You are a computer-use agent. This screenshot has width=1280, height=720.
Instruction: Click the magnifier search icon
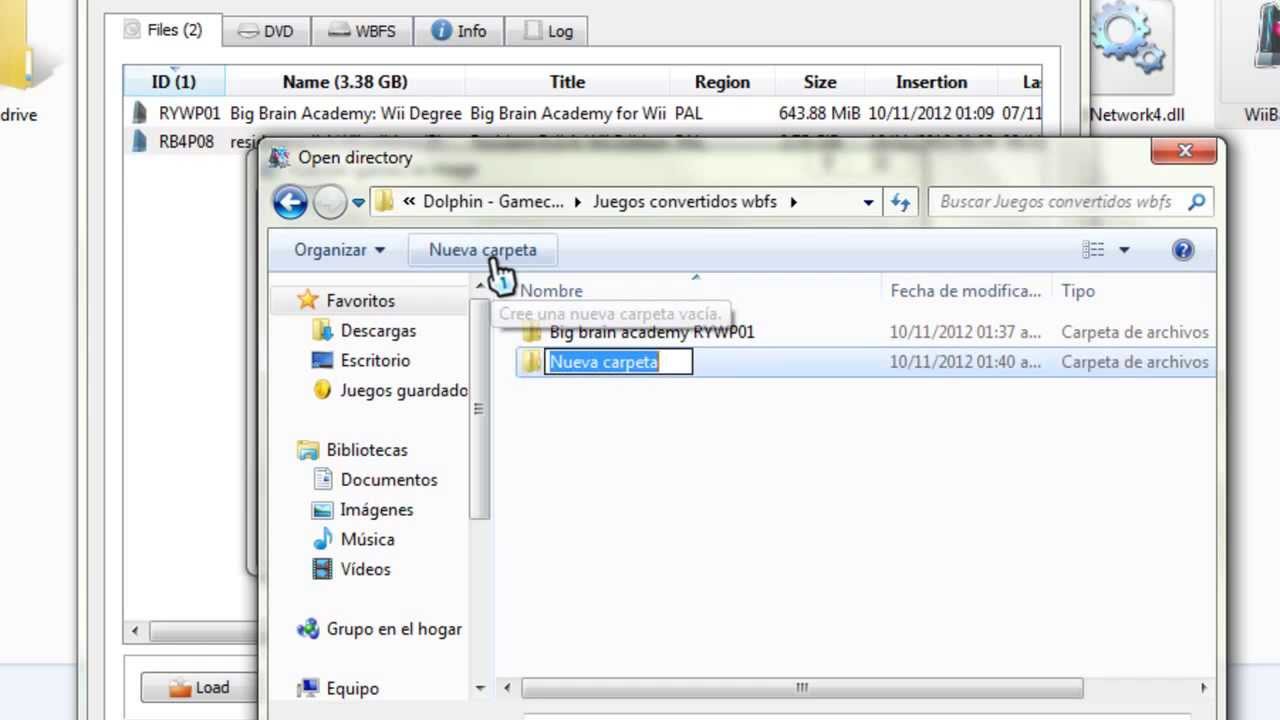pos(1196,202)
